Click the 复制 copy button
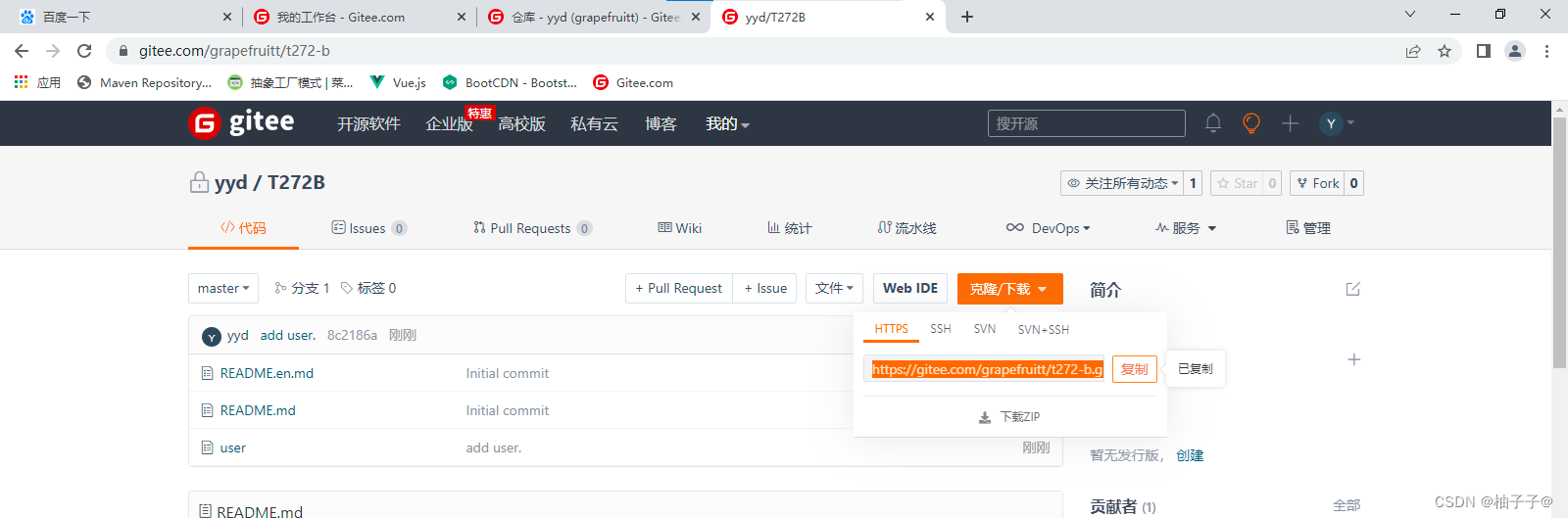1568x518 pixels. click(1135, 369)
